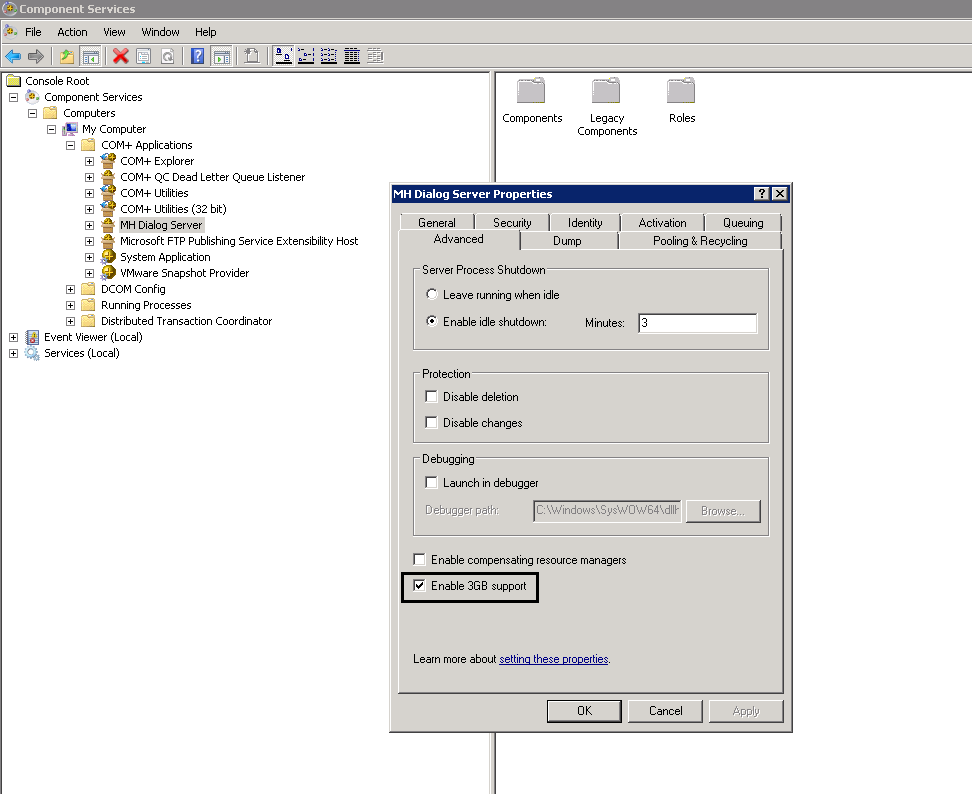Expand the Running Processes node
Viewport: 972px width, 794px height.
71,306
